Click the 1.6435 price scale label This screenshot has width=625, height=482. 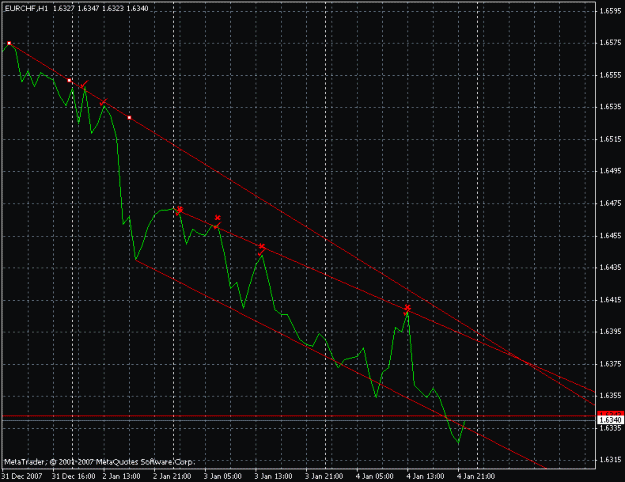pyautogui.click(x=610, y=268)
